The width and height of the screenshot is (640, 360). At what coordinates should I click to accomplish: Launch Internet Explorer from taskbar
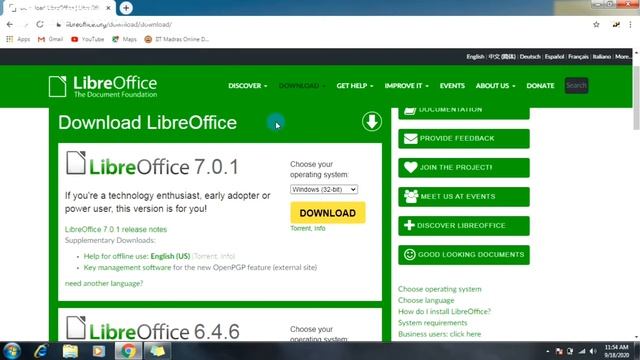click(41, 351)
